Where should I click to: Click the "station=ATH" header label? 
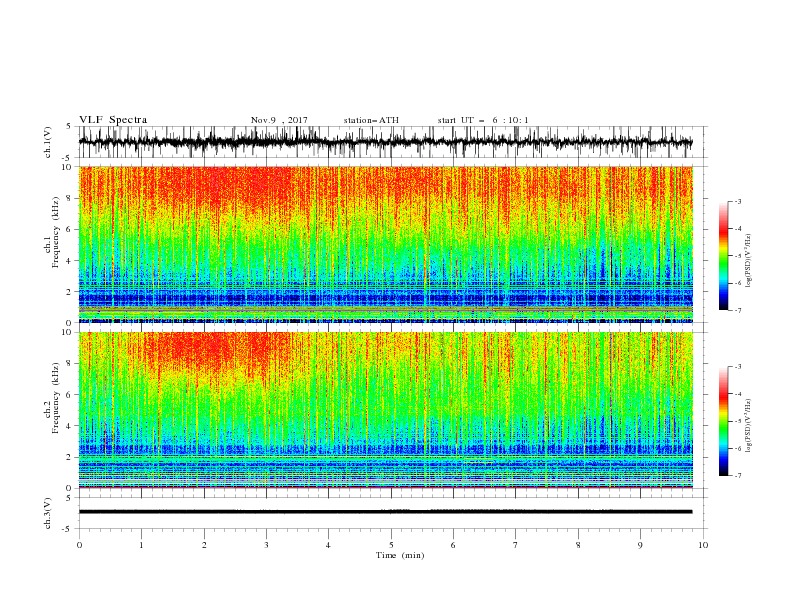point(371,120)
